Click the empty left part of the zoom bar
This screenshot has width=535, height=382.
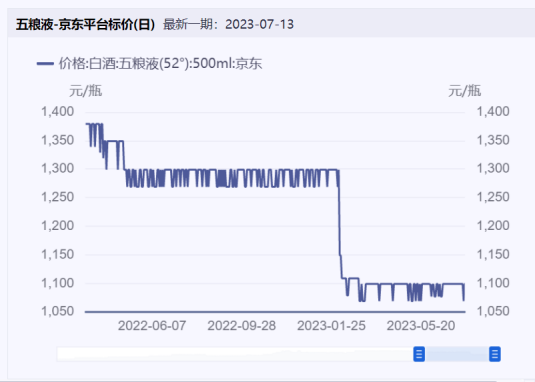(x=235, y=354)
